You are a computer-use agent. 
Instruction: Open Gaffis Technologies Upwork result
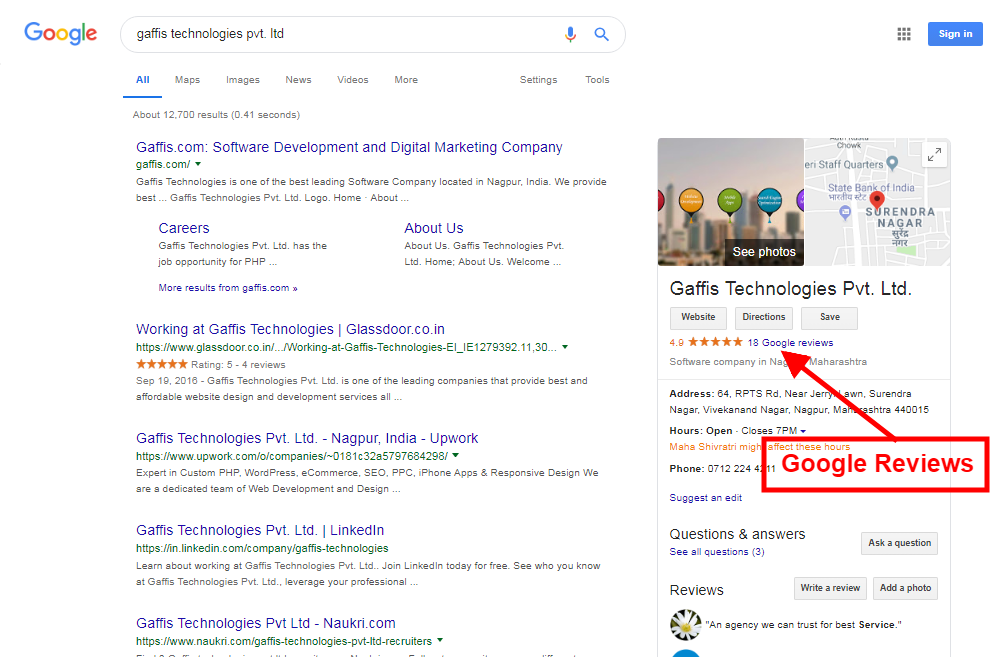tap(307, 438)
